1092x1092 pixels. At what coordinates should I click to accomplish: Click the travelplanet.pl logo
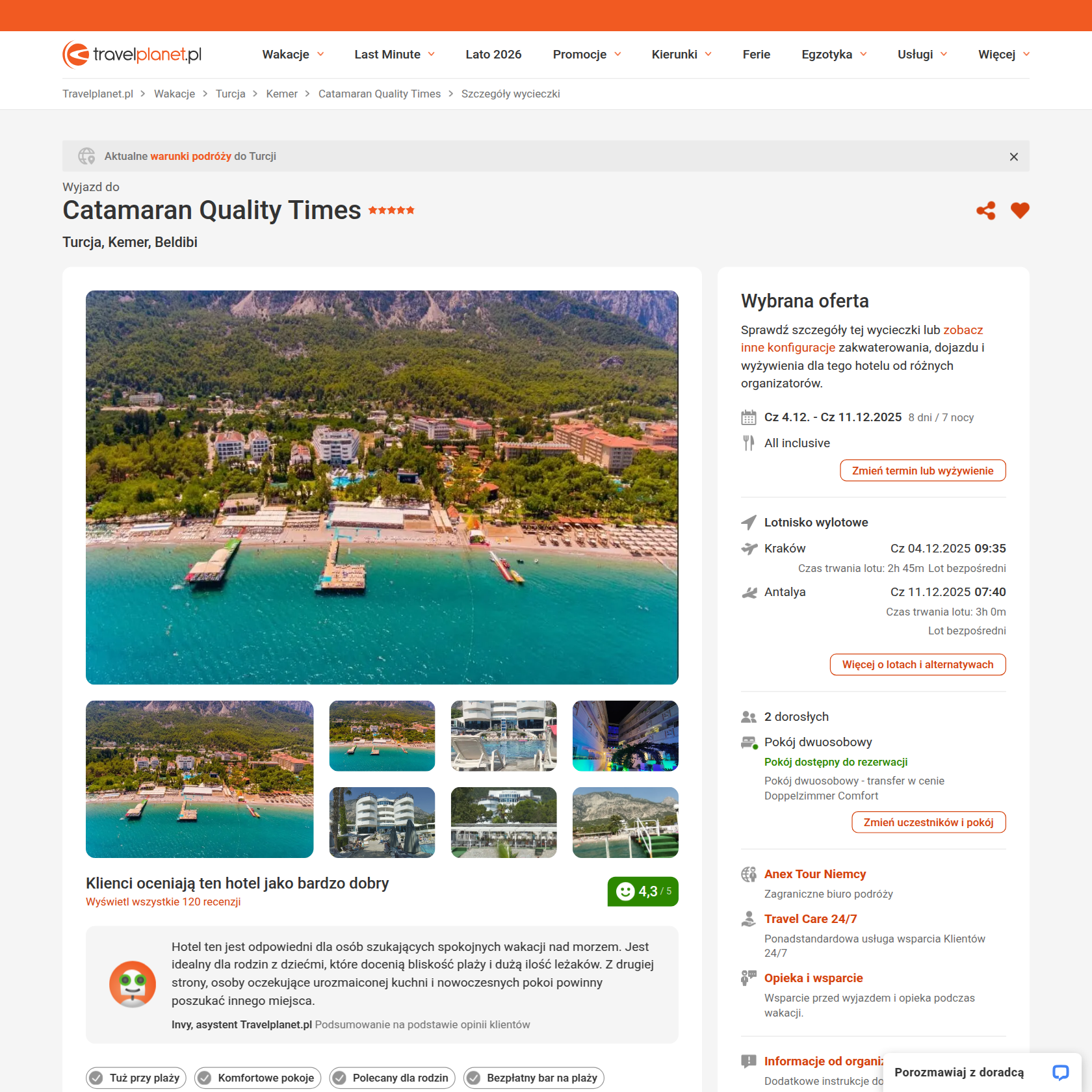click(x=132, y=55)
